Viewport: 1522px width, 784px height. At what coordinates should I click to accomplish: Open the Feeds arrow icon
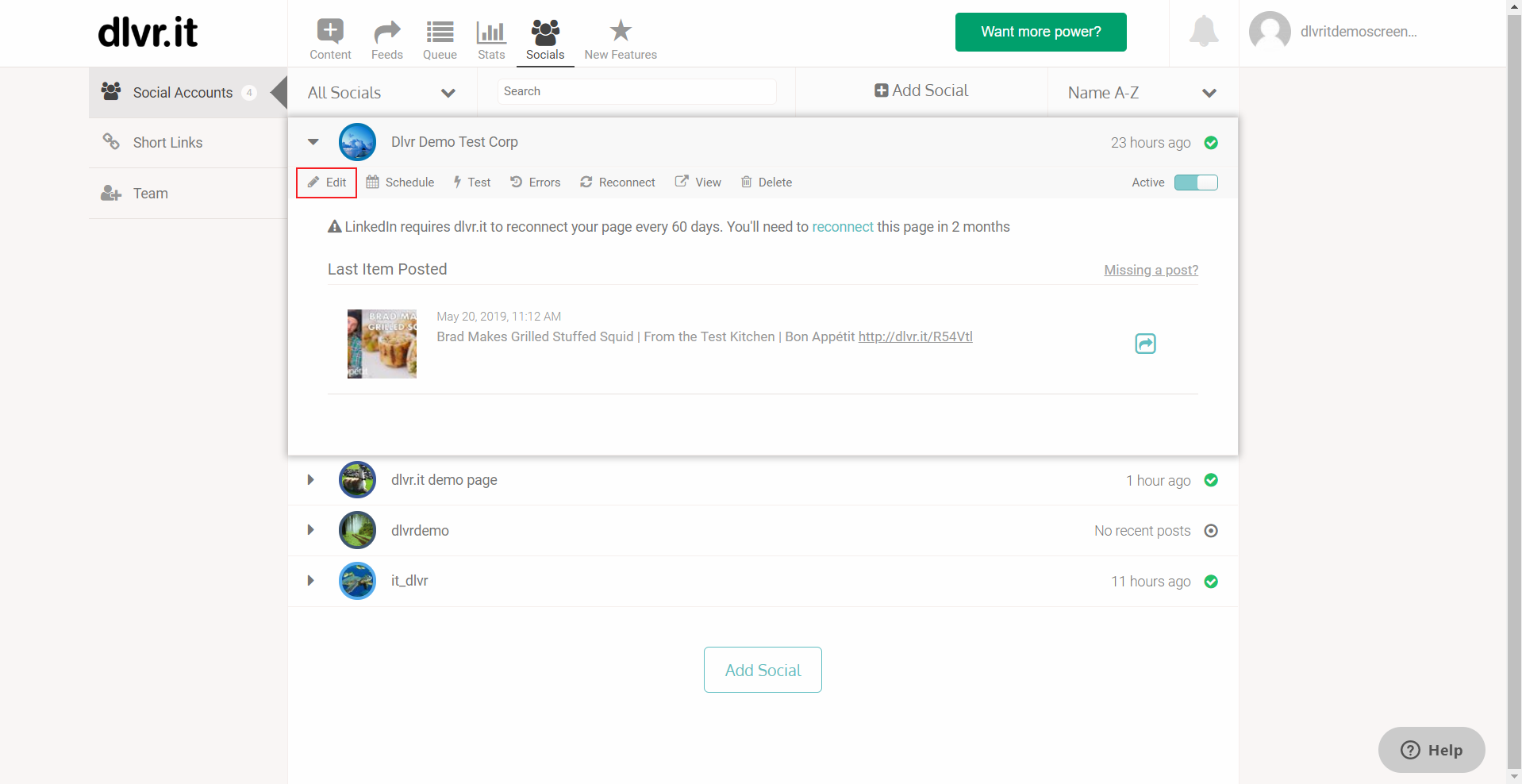(387, 32)
